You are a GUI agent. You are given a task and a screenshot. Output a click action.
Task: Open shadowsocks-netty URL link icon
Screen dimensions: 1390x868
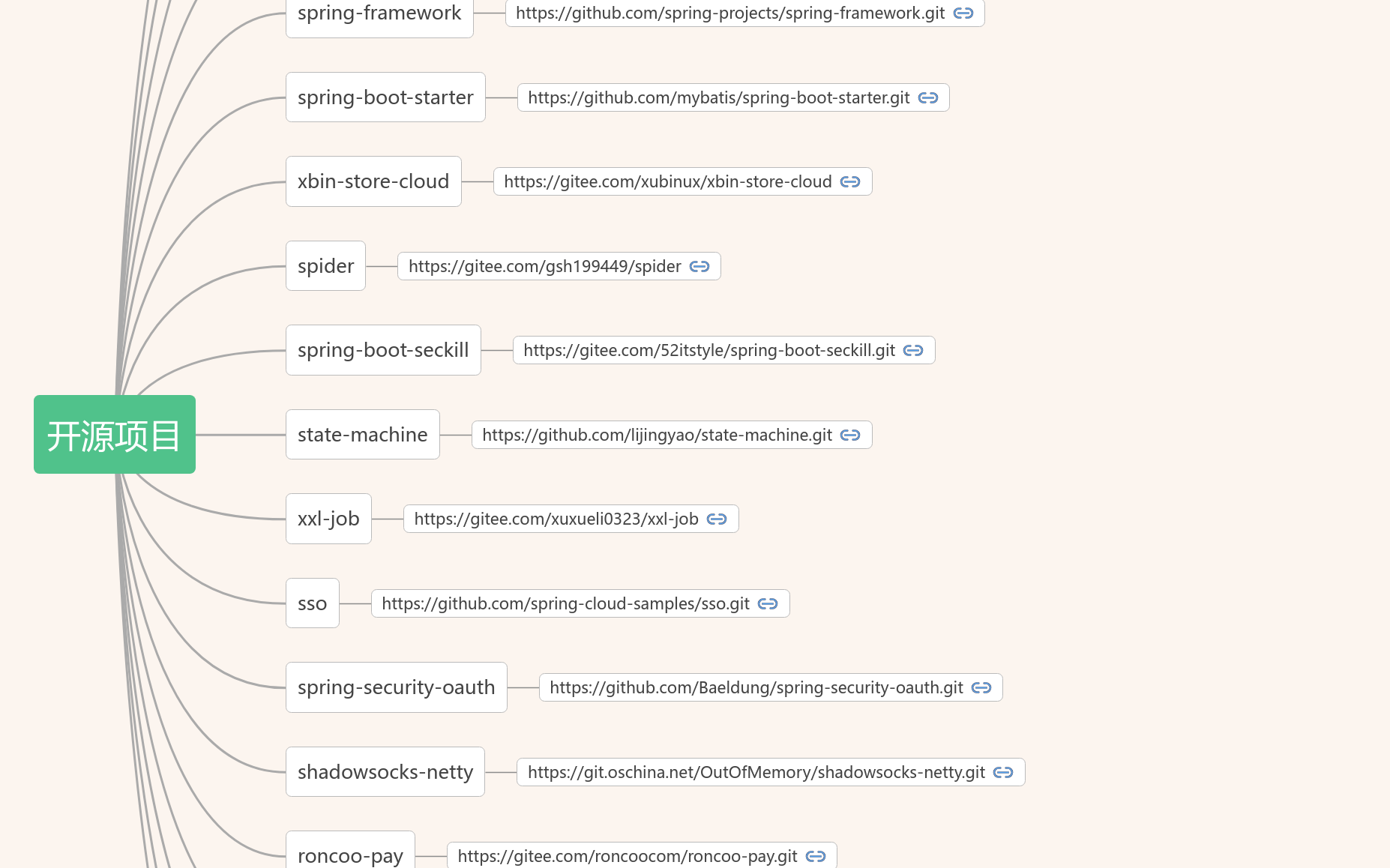1003,773
